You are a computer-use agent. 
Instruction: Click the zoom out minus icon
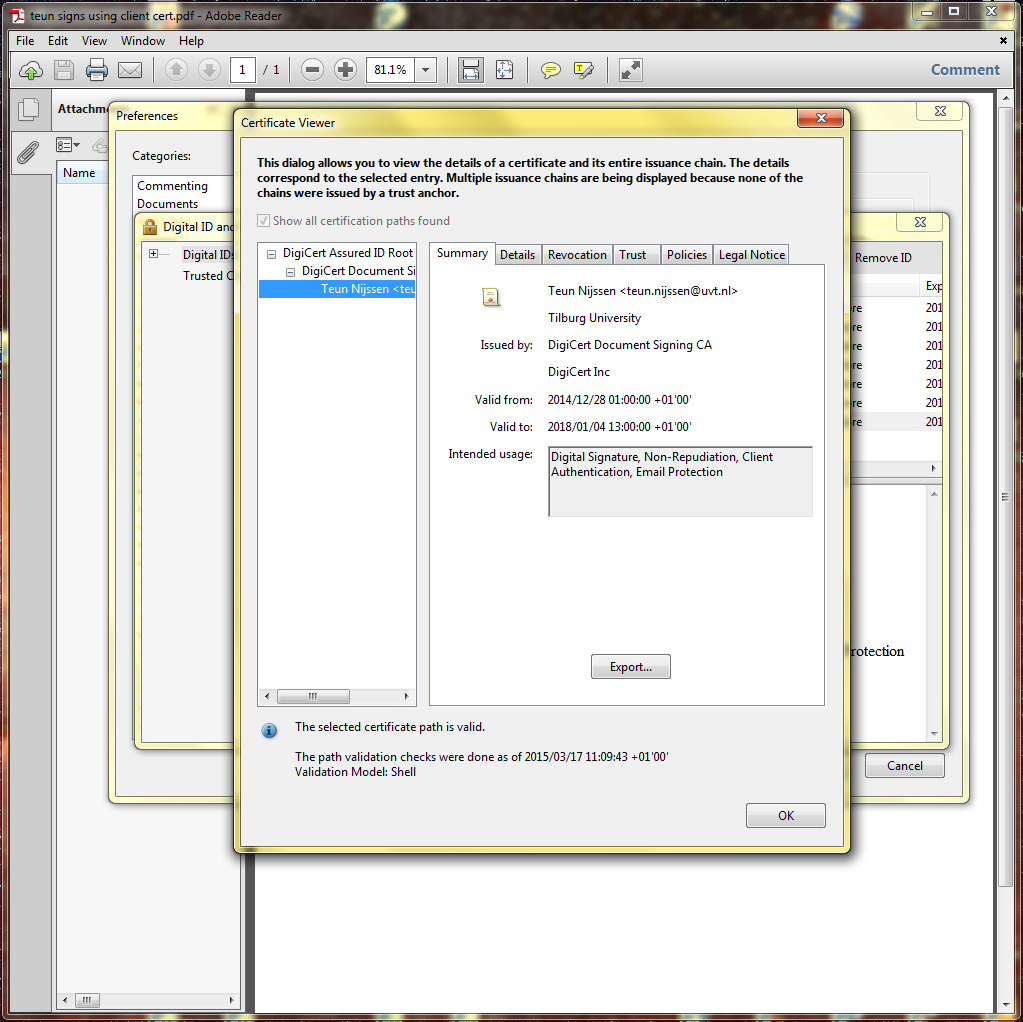(x=312, y=70)
